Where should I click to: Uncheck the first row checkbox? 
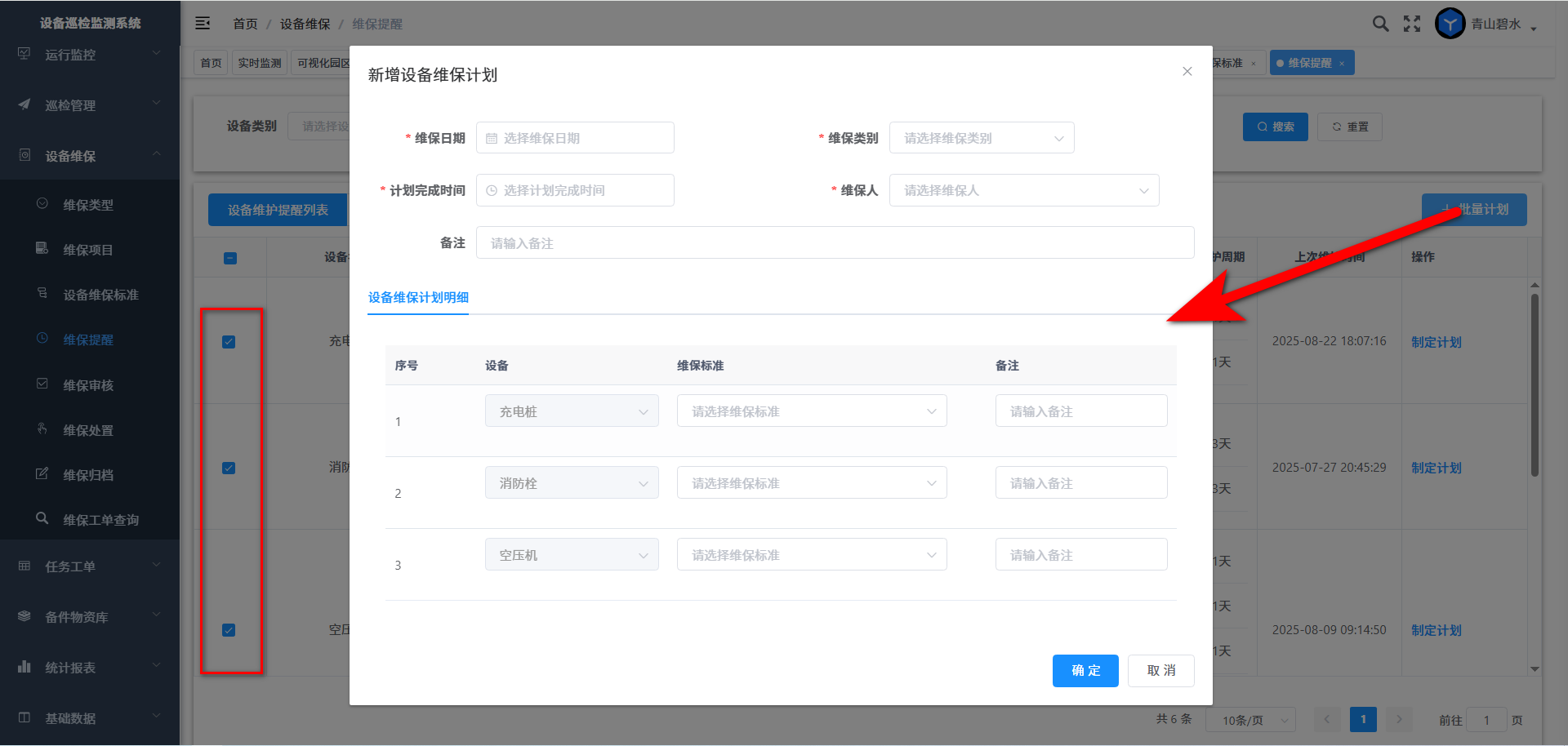[x=229, y=342]
